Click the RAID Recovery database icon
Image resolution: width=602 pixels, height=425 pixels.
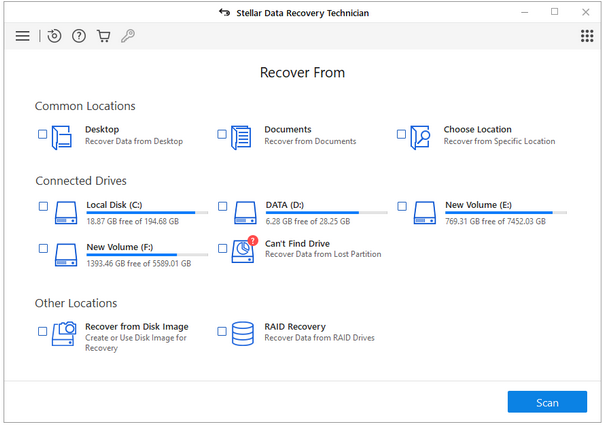243,334
